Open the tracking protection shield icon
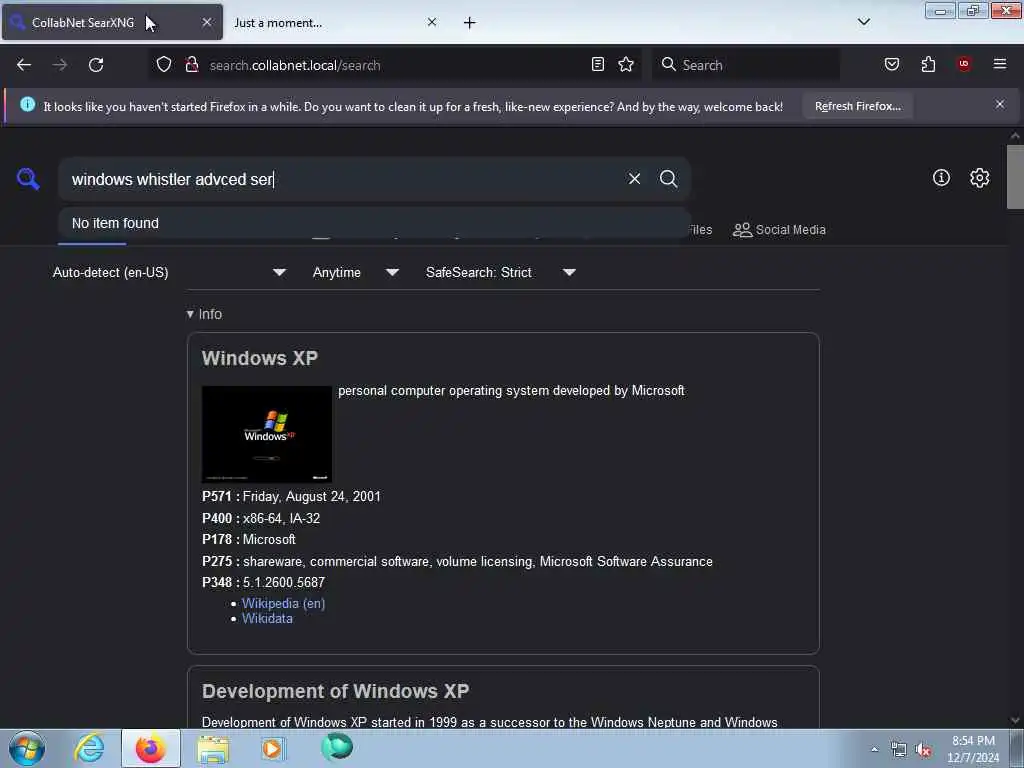This screenshot has height=768, width=1024. point(164,65)
